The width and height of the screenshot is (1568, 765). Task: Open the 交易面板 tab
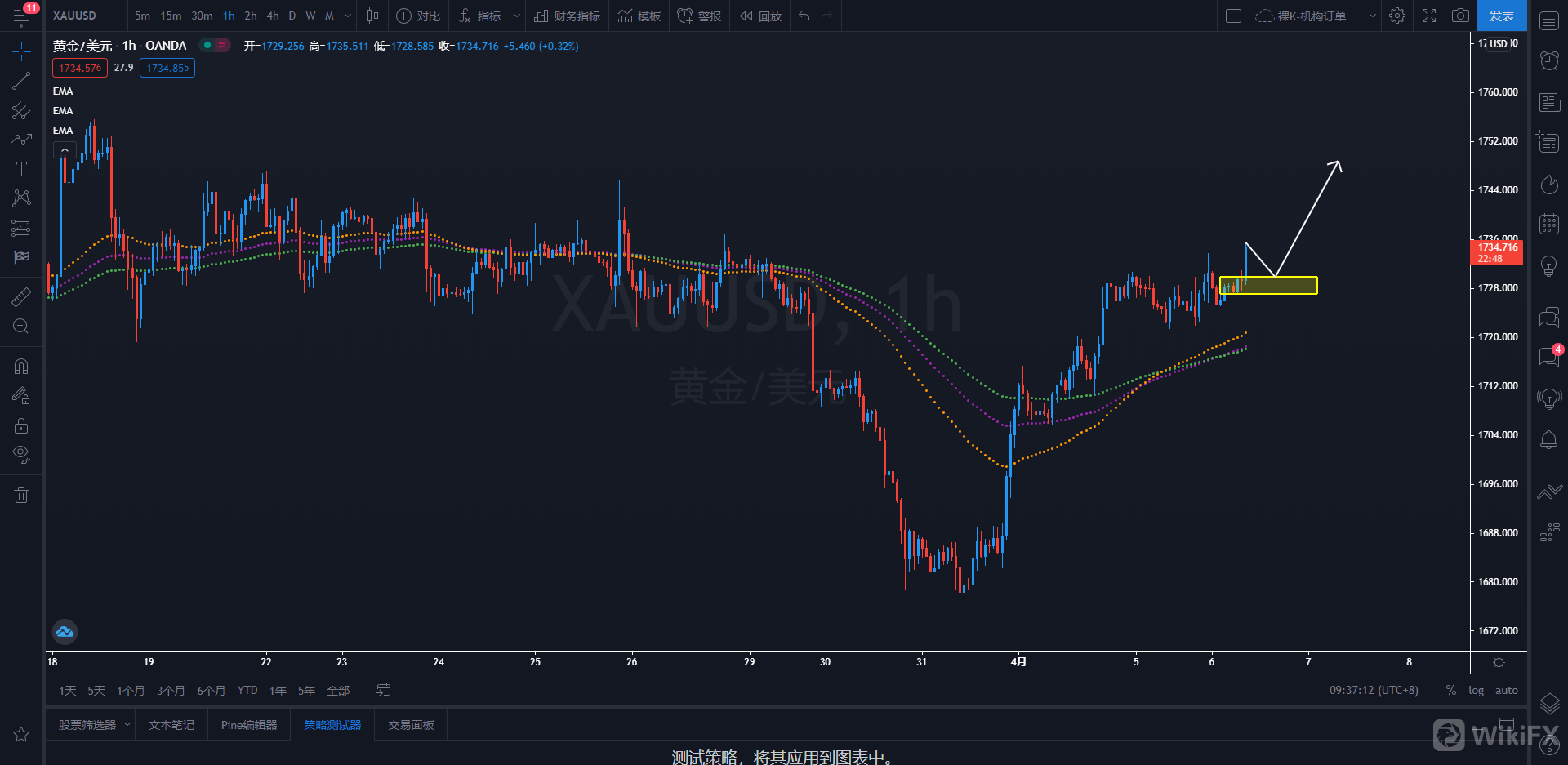click(x=411, y=725)
